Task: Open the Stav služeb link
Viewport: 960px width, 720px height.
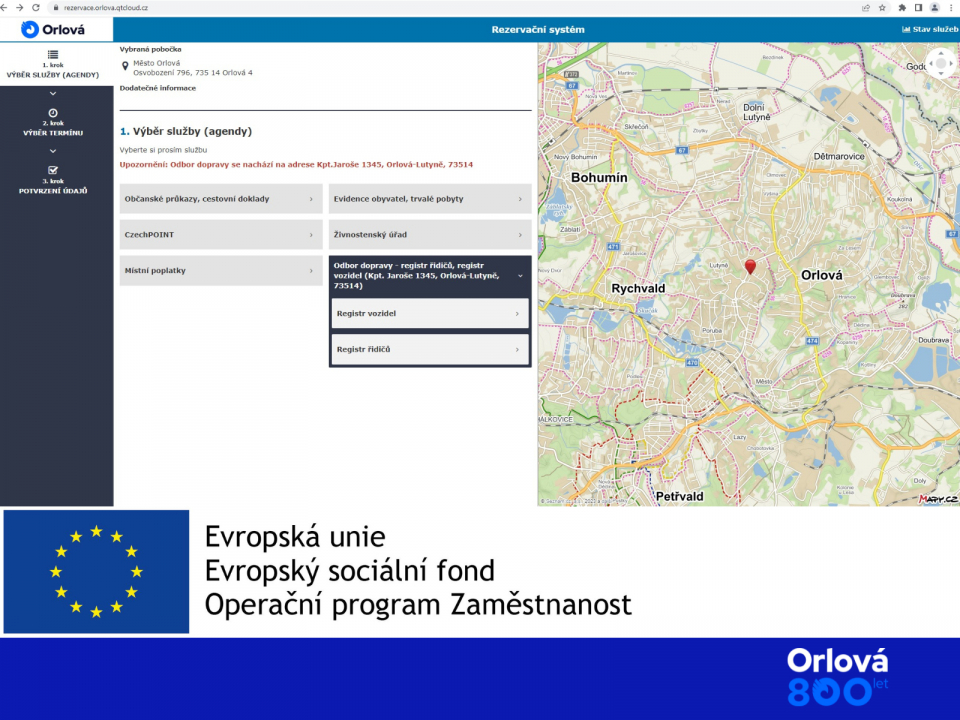Action: tap(930, 29)
